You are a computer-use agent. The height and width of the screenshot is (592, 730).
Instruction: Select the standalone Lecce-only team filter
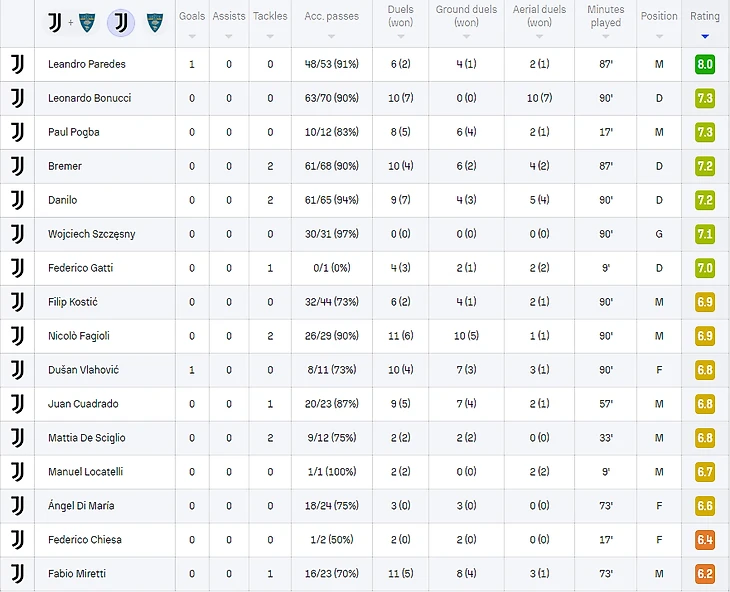(x=154, y=22)
